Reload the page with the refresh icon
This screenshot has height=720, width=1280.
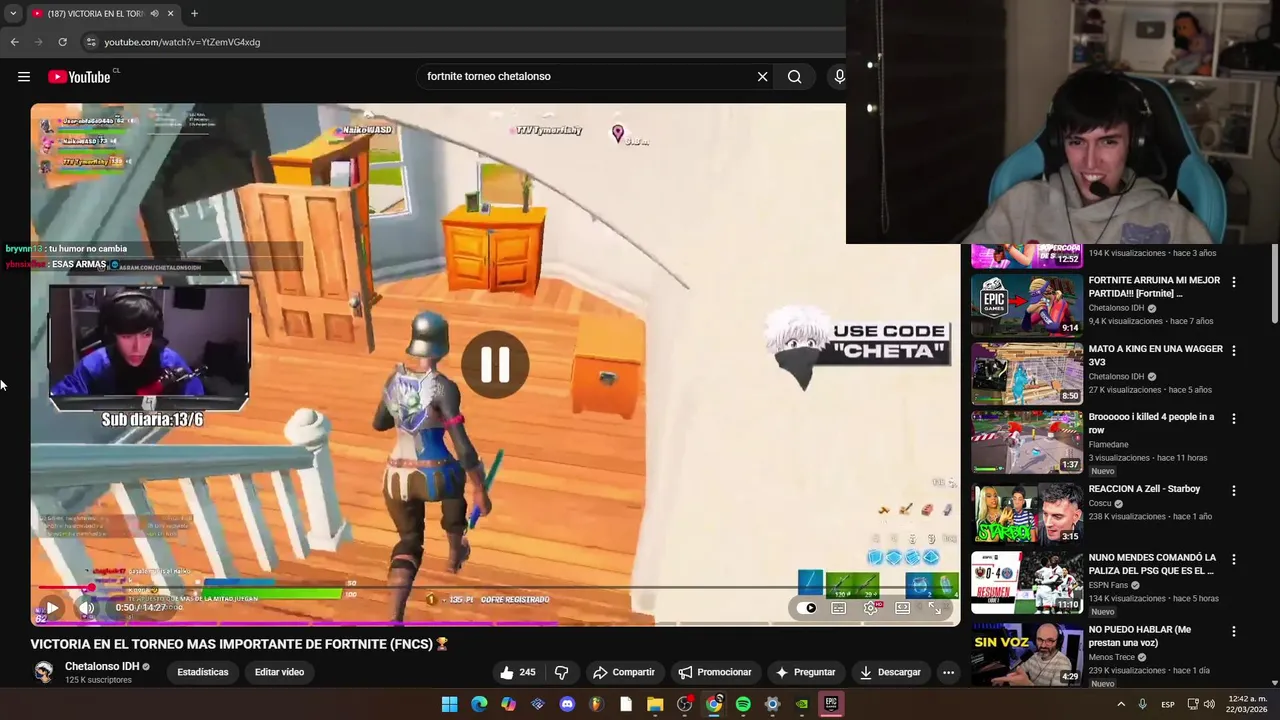click(x=62, y=42)
